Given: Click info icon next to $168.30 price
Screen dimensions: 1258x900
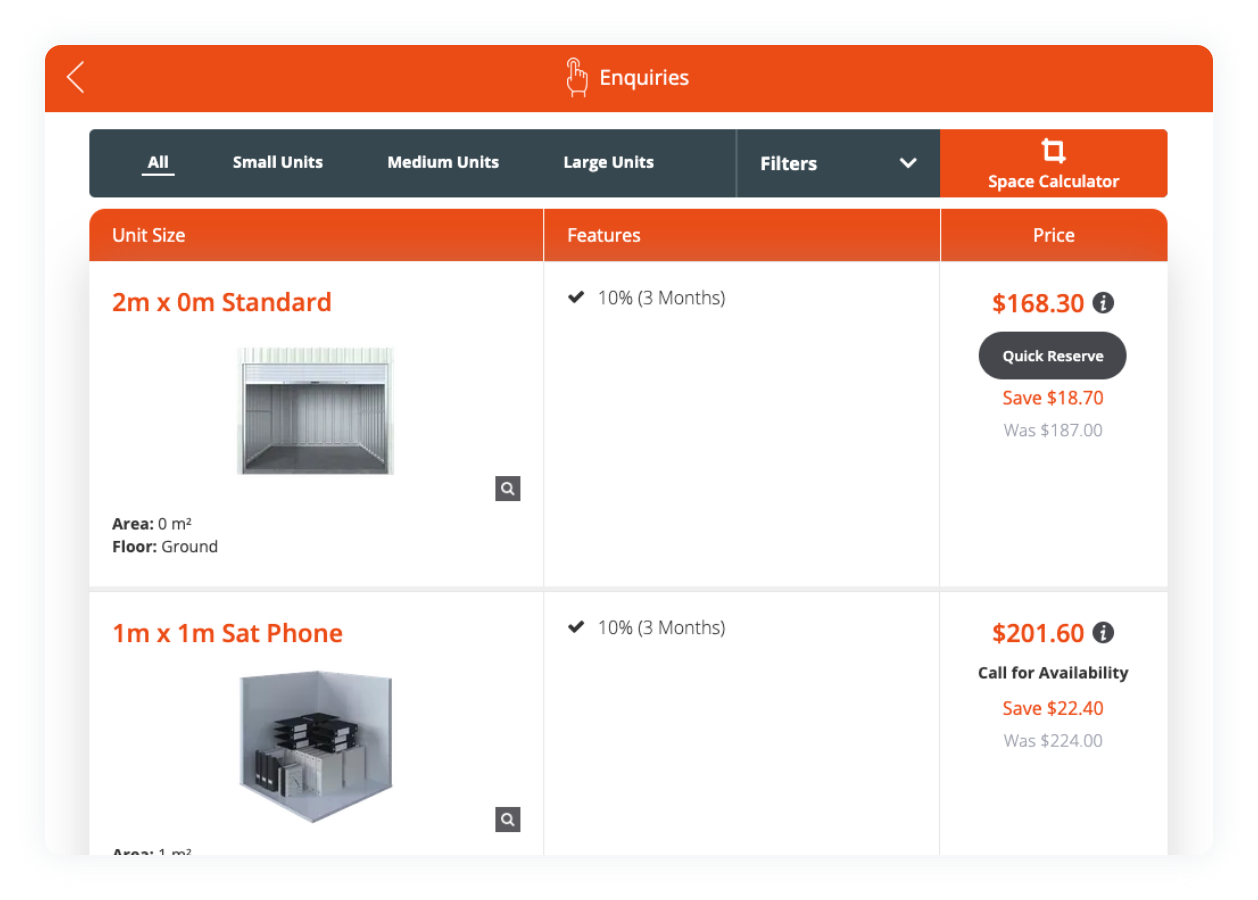Looking at the screenshot, I should click(1103, 303).
